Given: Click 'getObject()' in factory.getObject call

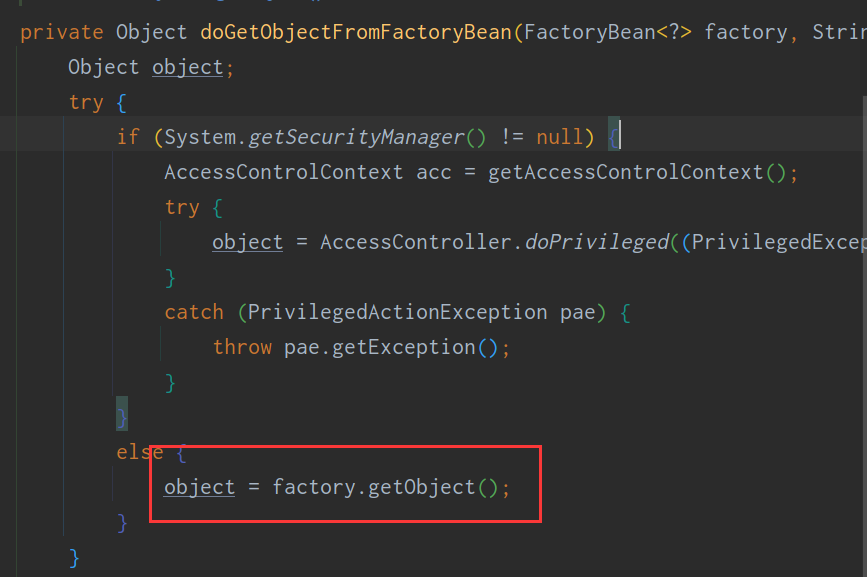Looking at the screenshot, I should point(433,487).
